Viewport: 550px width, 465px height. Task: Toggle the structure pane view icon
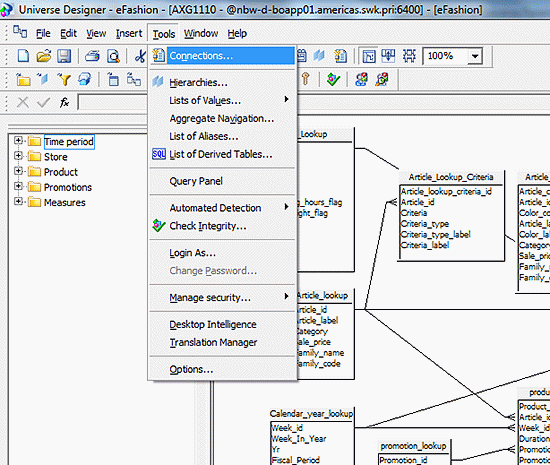coord(369,56)
